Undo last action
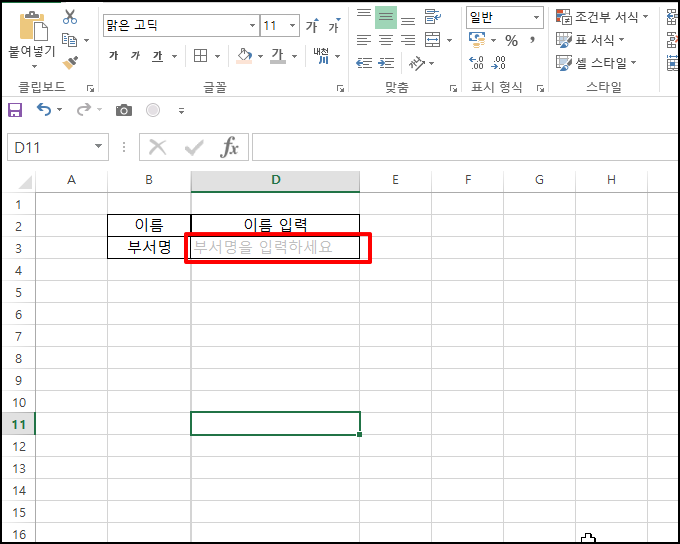 pos(44,109)
